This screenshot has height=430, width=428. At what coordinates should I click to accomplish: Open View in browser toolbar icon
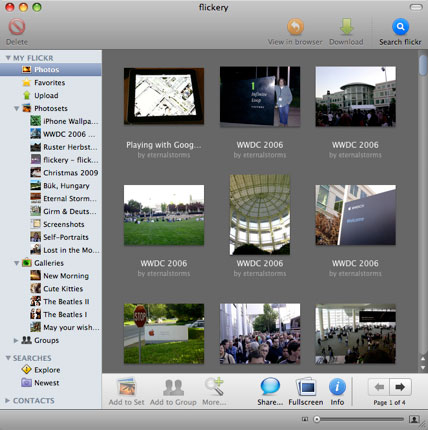pos(295,27)
